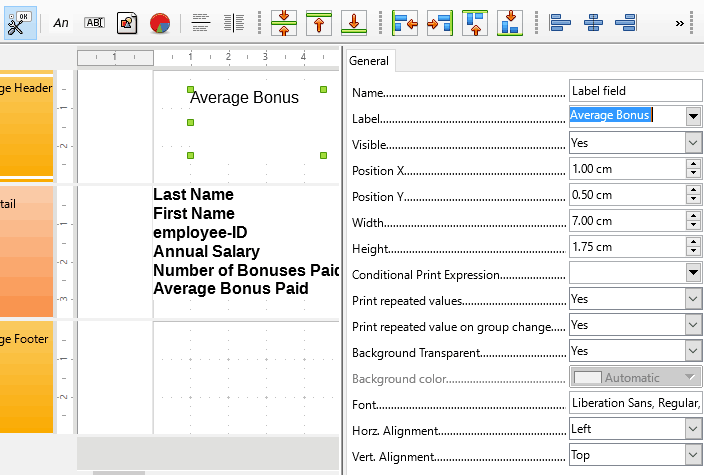
Task: Open the Visible dropdown
Action: (693, 143)
